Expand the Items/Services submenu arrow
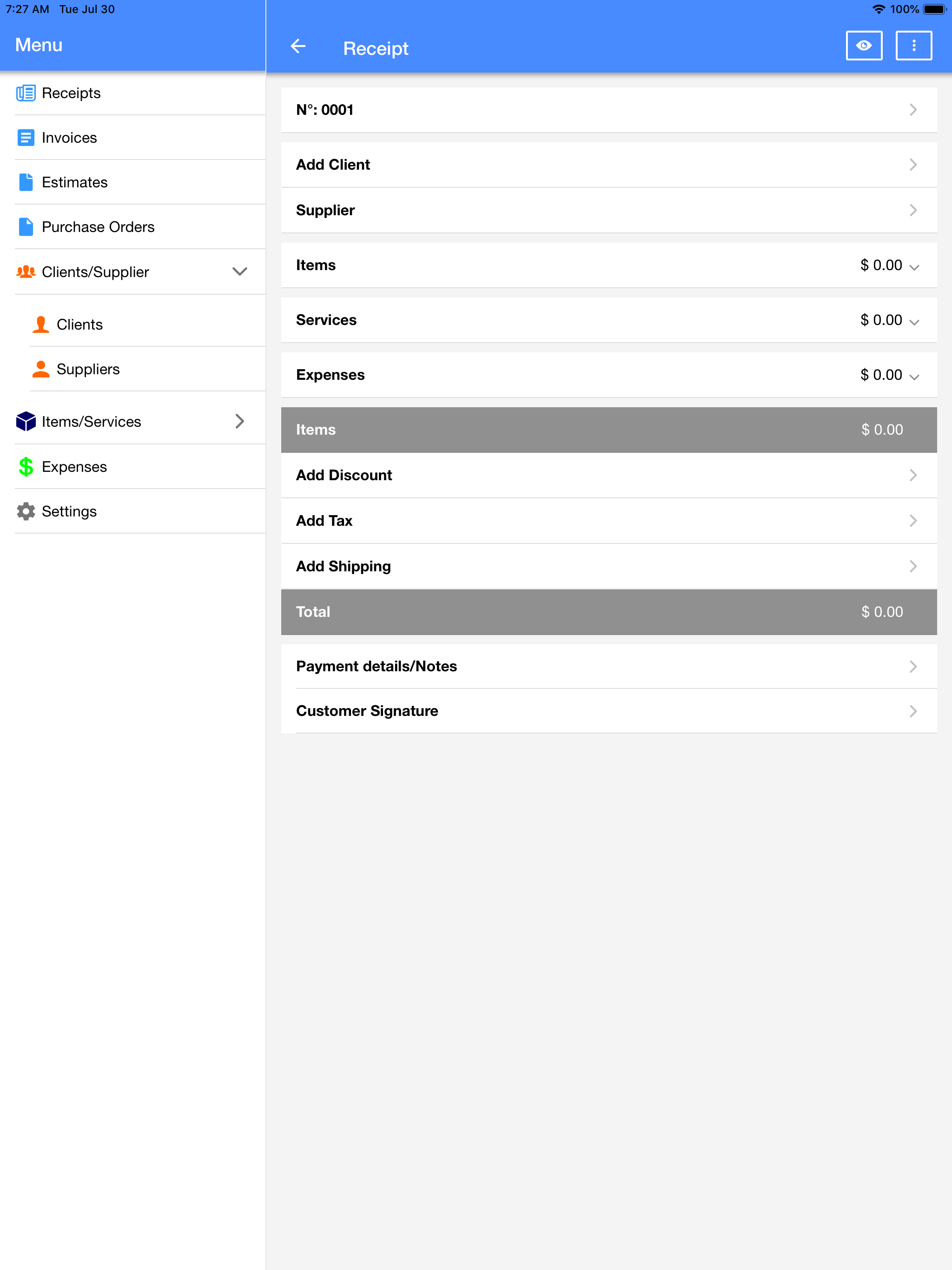 pyautogui.click(x=239, y=422)
